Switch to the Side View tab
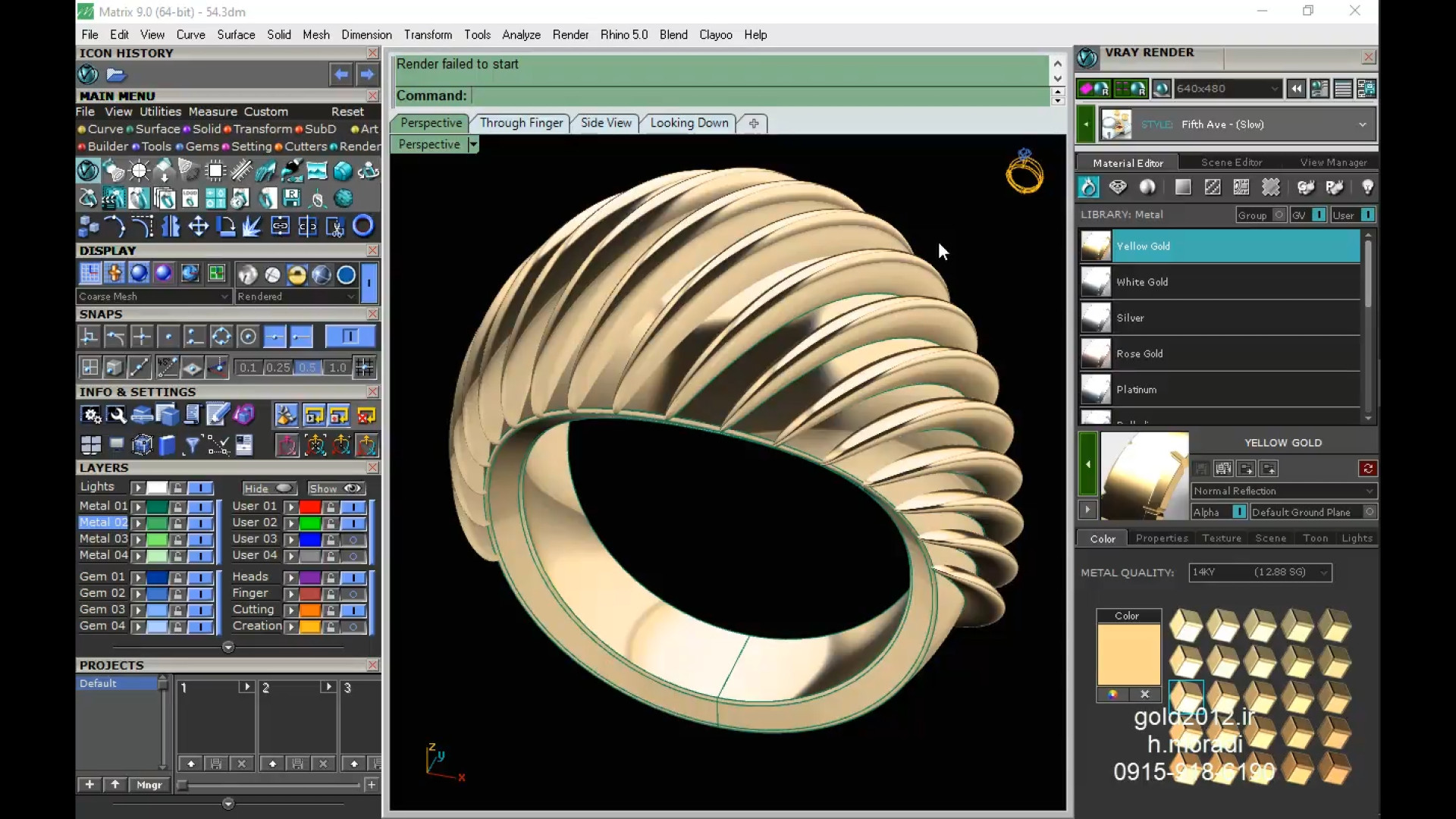 pos(605,123)
